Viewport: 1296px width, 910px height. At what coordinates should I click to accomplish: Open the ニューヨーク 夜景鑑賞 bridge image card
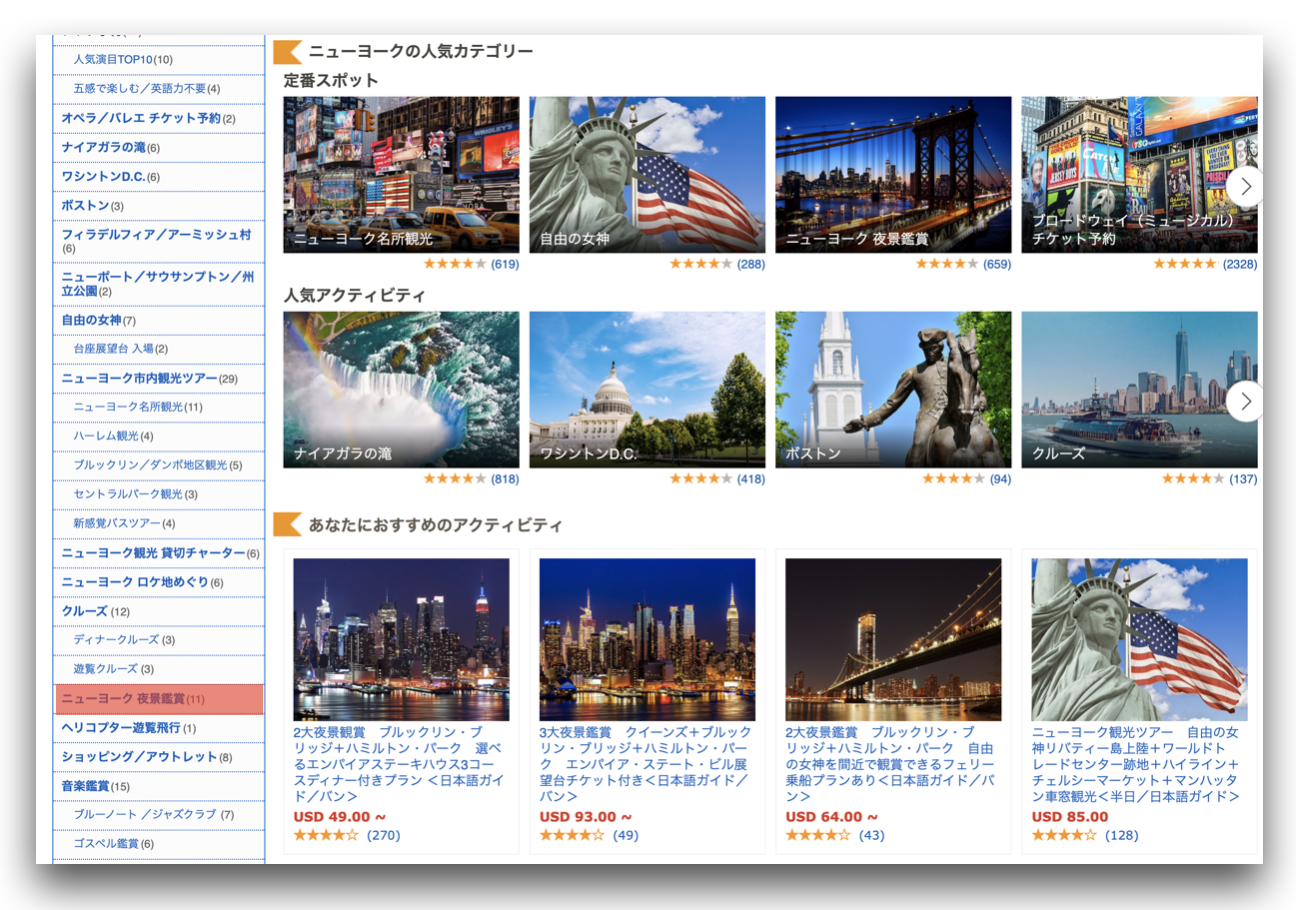pos(893,175)
